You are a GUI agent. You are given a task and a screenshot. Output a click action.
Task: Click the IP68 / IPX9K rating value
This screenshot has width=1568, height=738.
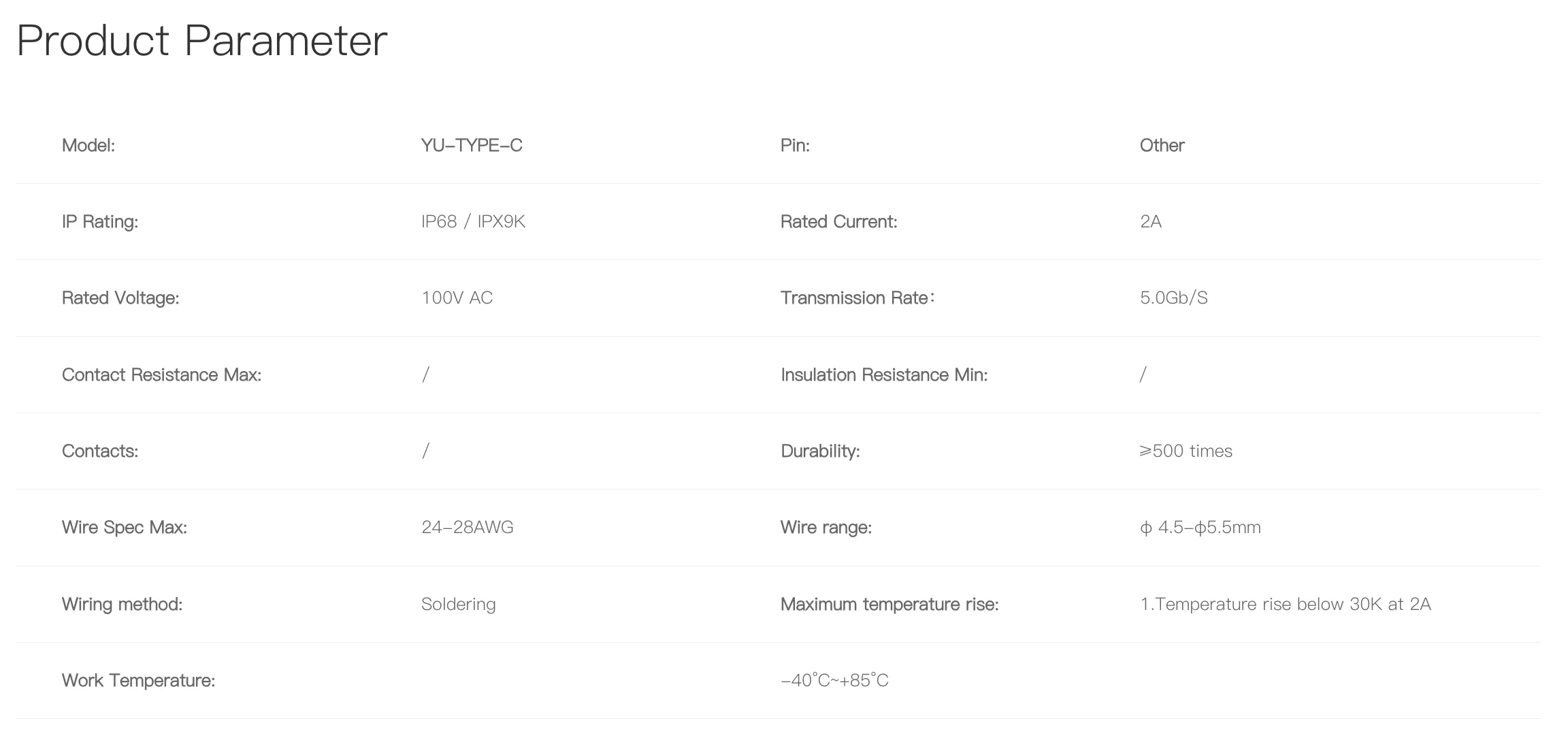[473, 221]
